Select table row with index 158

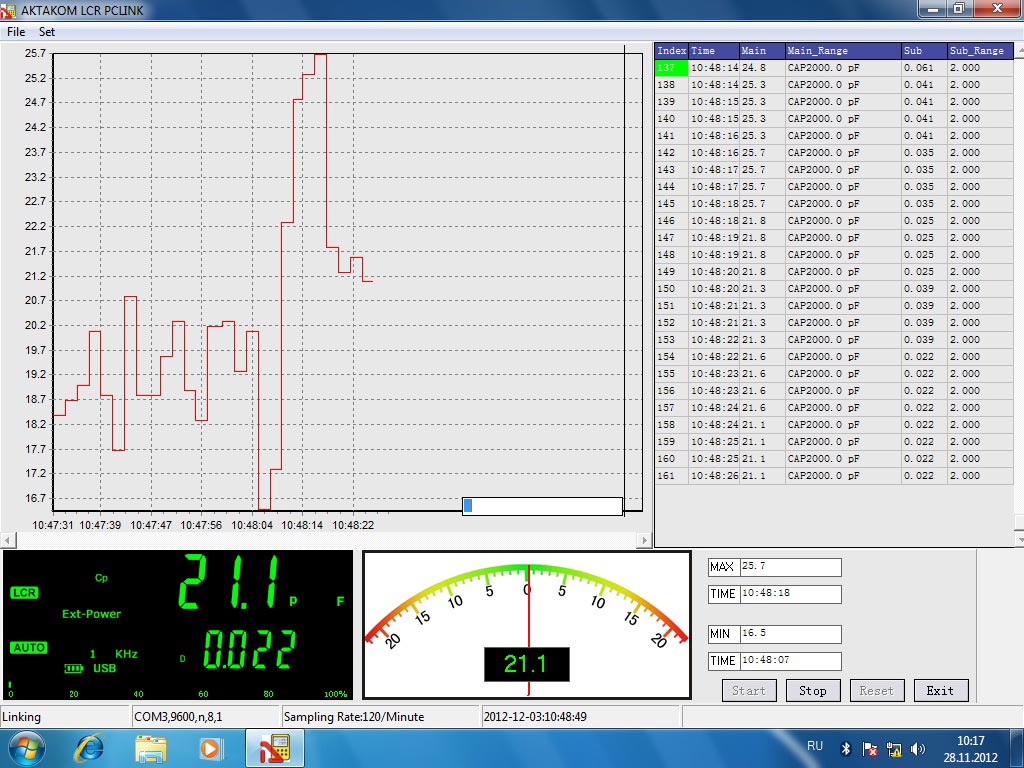(834, 424)
